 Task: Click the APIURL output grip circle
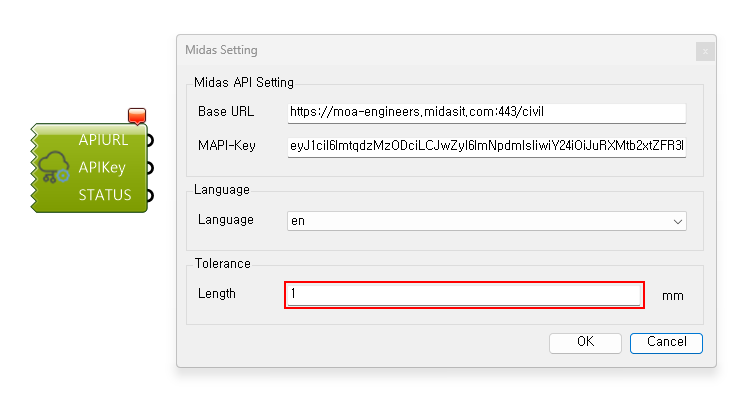pyautogui.click(x=150, y=140)
